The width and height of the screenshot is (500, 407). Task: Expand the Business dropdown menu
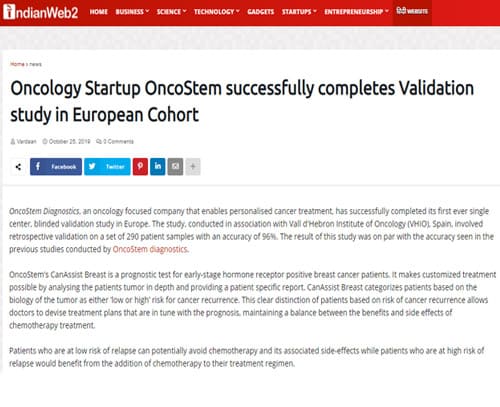tap(132, 12)
